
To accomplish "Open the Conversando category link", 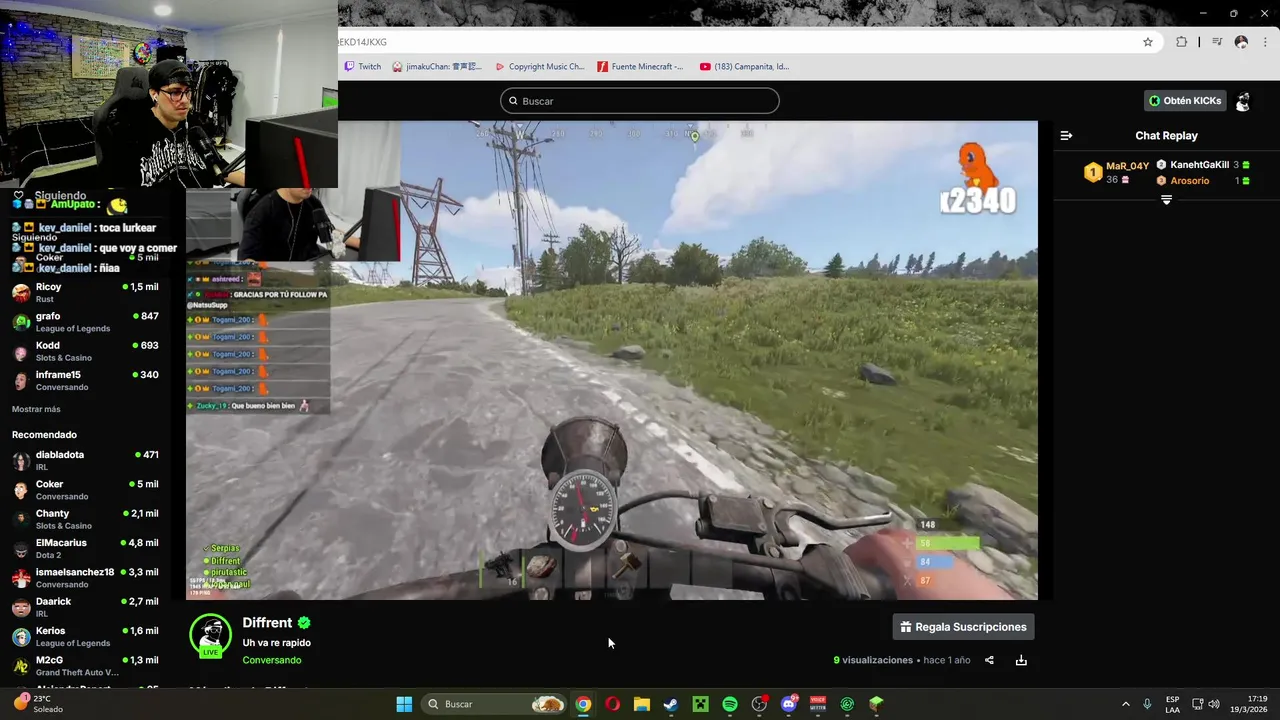I will 271,660.
